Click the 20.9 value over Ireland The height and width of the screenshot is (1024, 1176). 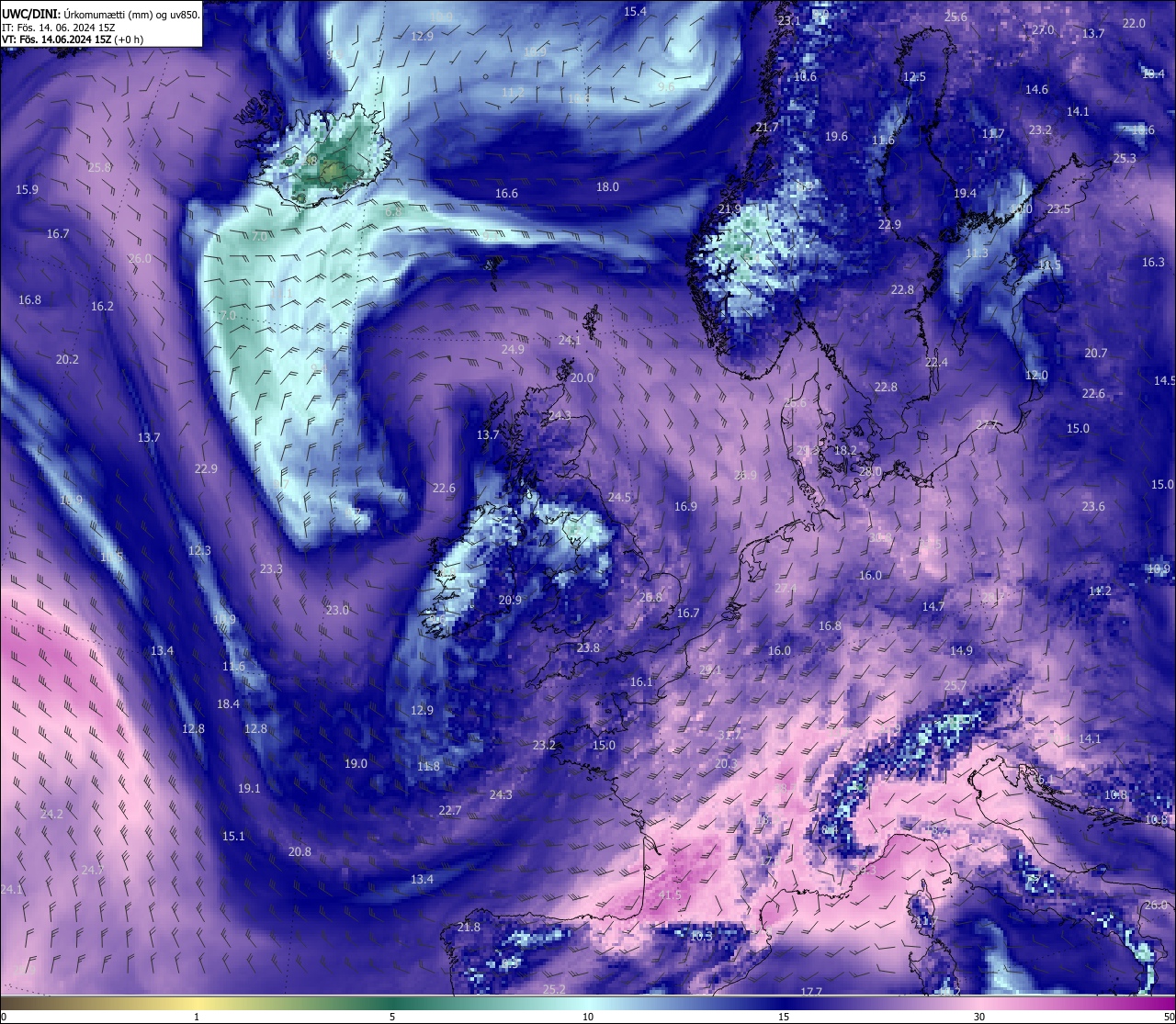(x=510, y=600)
